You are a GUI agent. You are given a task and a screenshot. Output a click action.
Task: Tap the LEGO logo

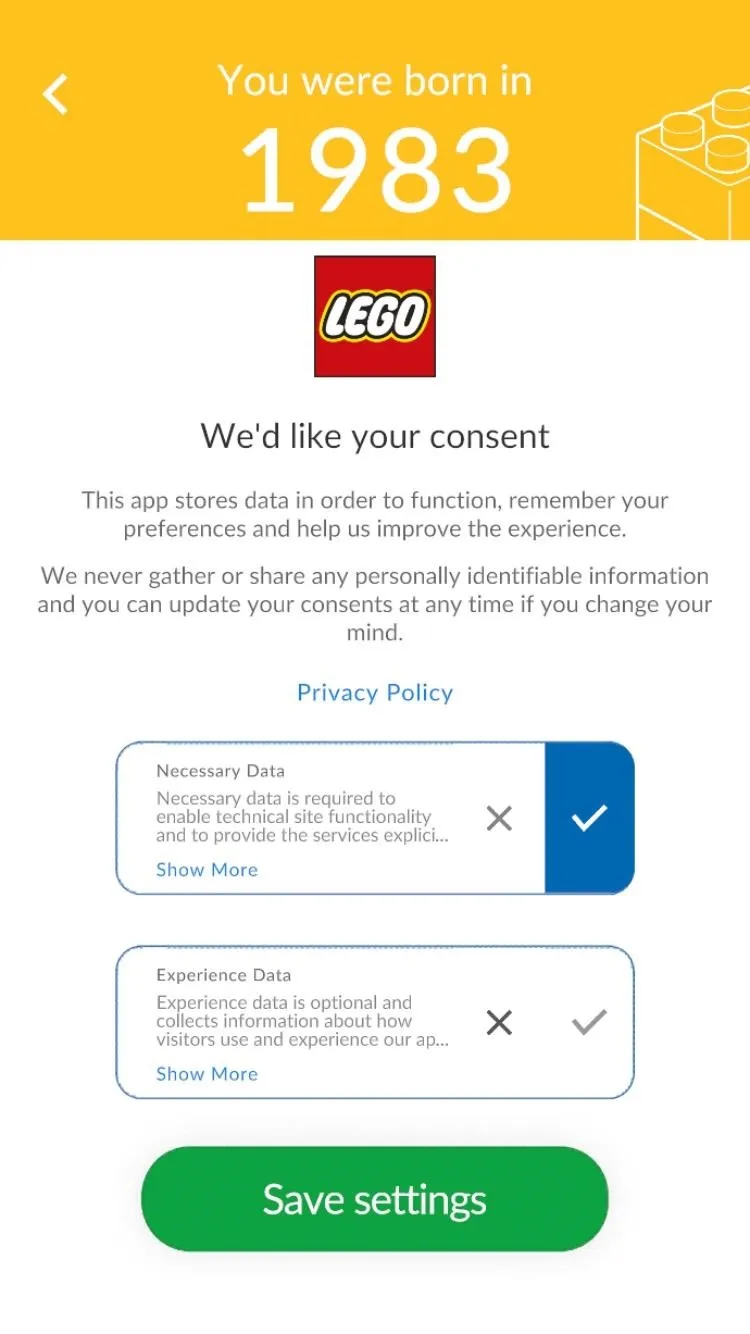coord(375,316)
